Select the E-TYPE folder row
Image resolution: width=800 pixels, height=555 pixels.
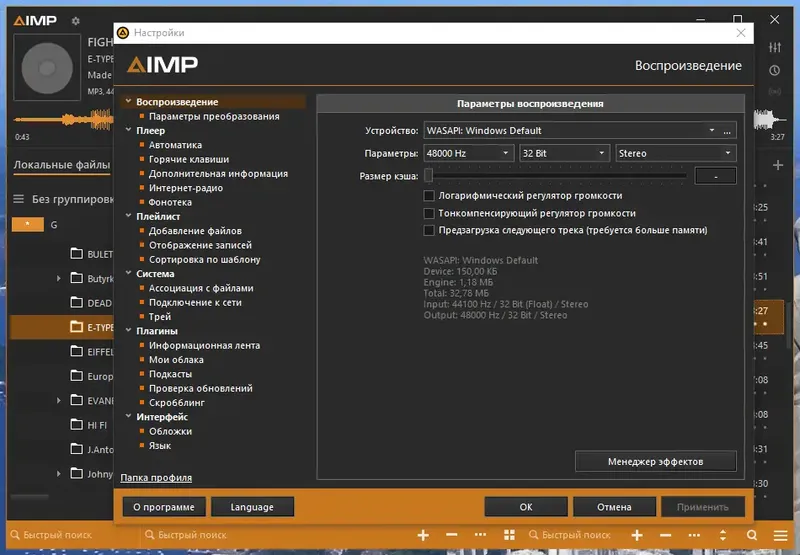61,327
